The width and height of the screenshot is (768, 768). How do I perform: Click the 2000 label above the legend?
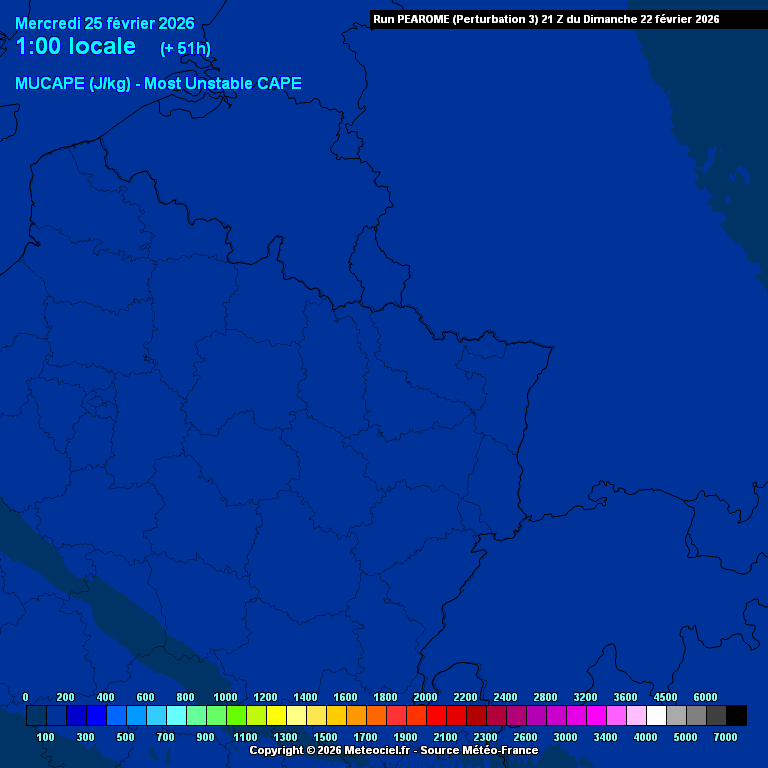pyautogui.click(x=425, y=697)
